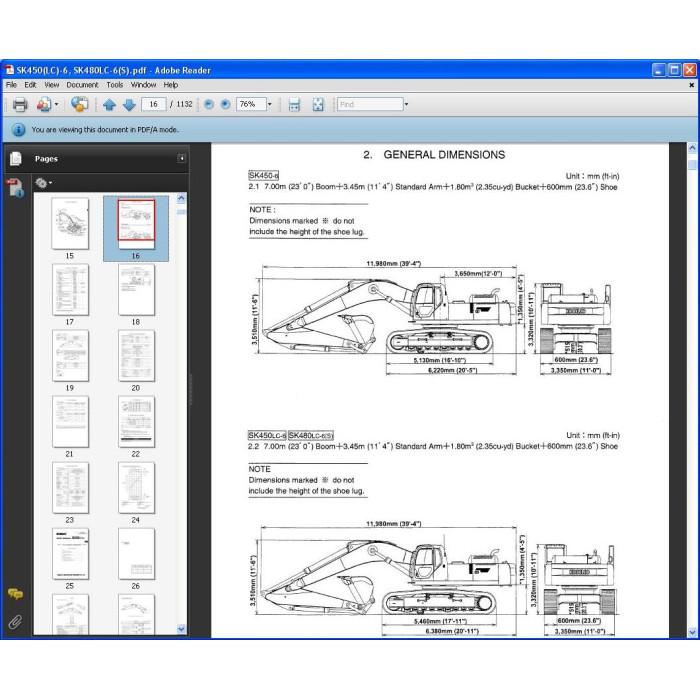The image size is (700, 700).
Task: Open the Help menu
Action: [x=171, y=85]
